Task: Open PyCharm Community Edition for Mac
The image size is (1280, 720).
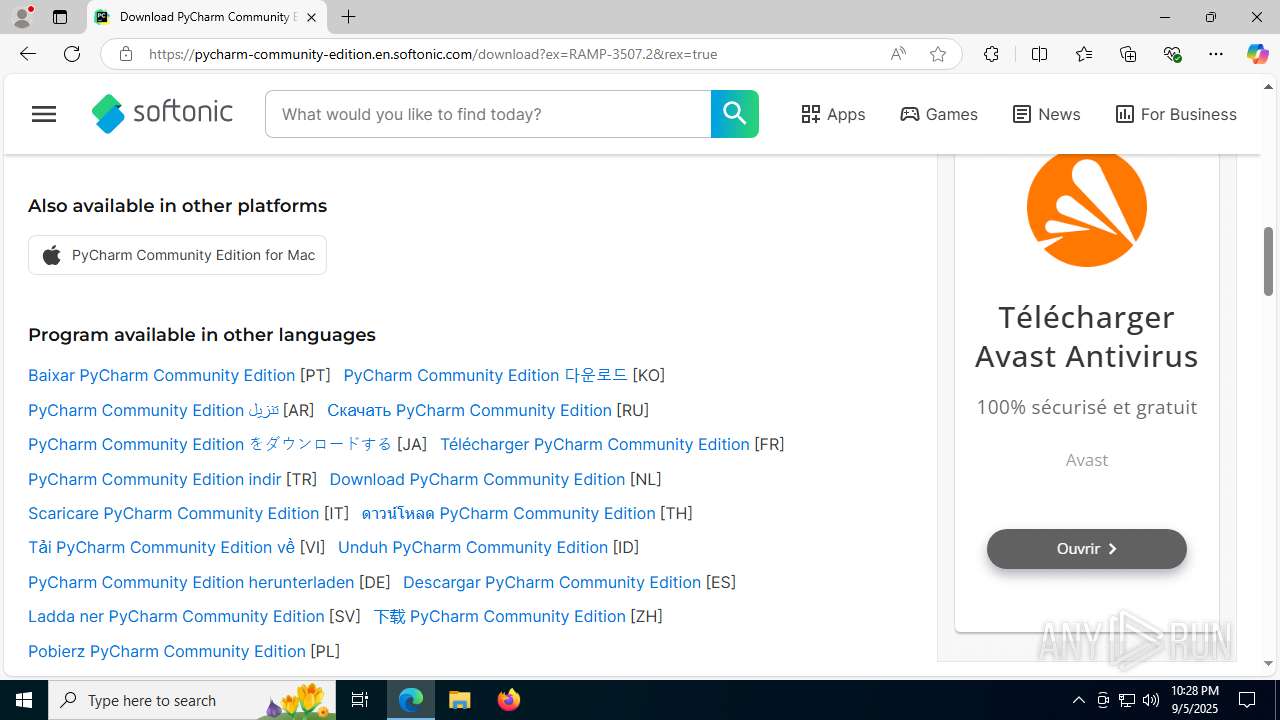Action: pos(177,255)
